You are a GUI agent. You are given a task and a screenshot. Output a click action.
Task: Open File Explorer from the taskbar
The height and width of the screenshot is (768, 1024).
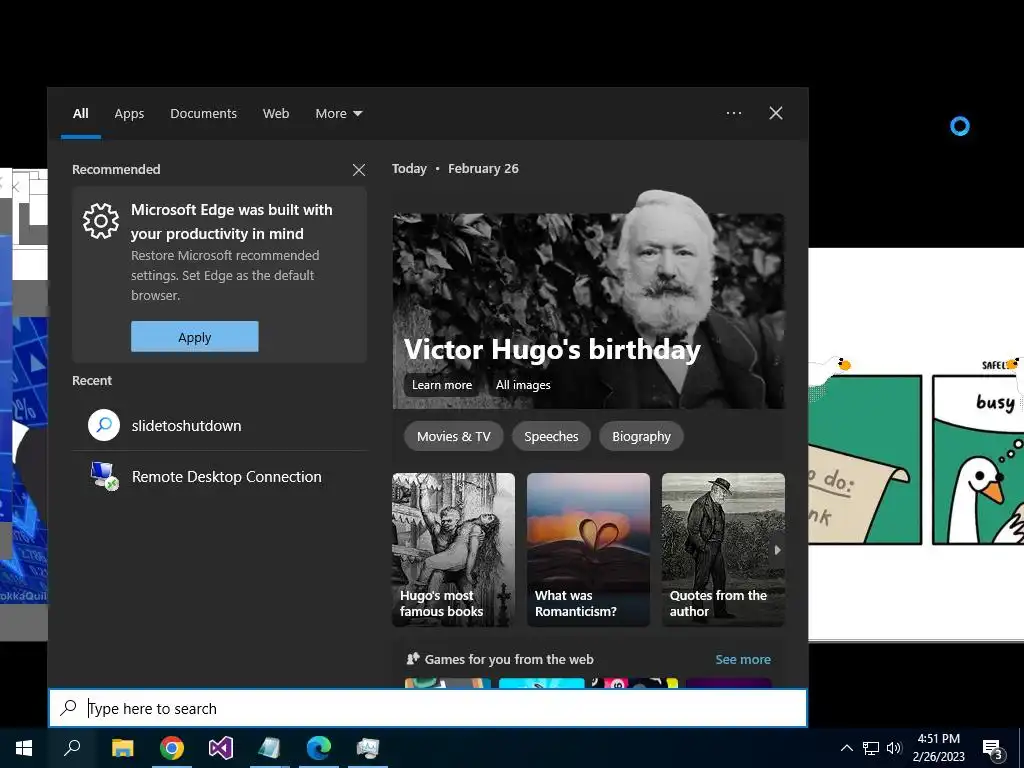(123, 748)
